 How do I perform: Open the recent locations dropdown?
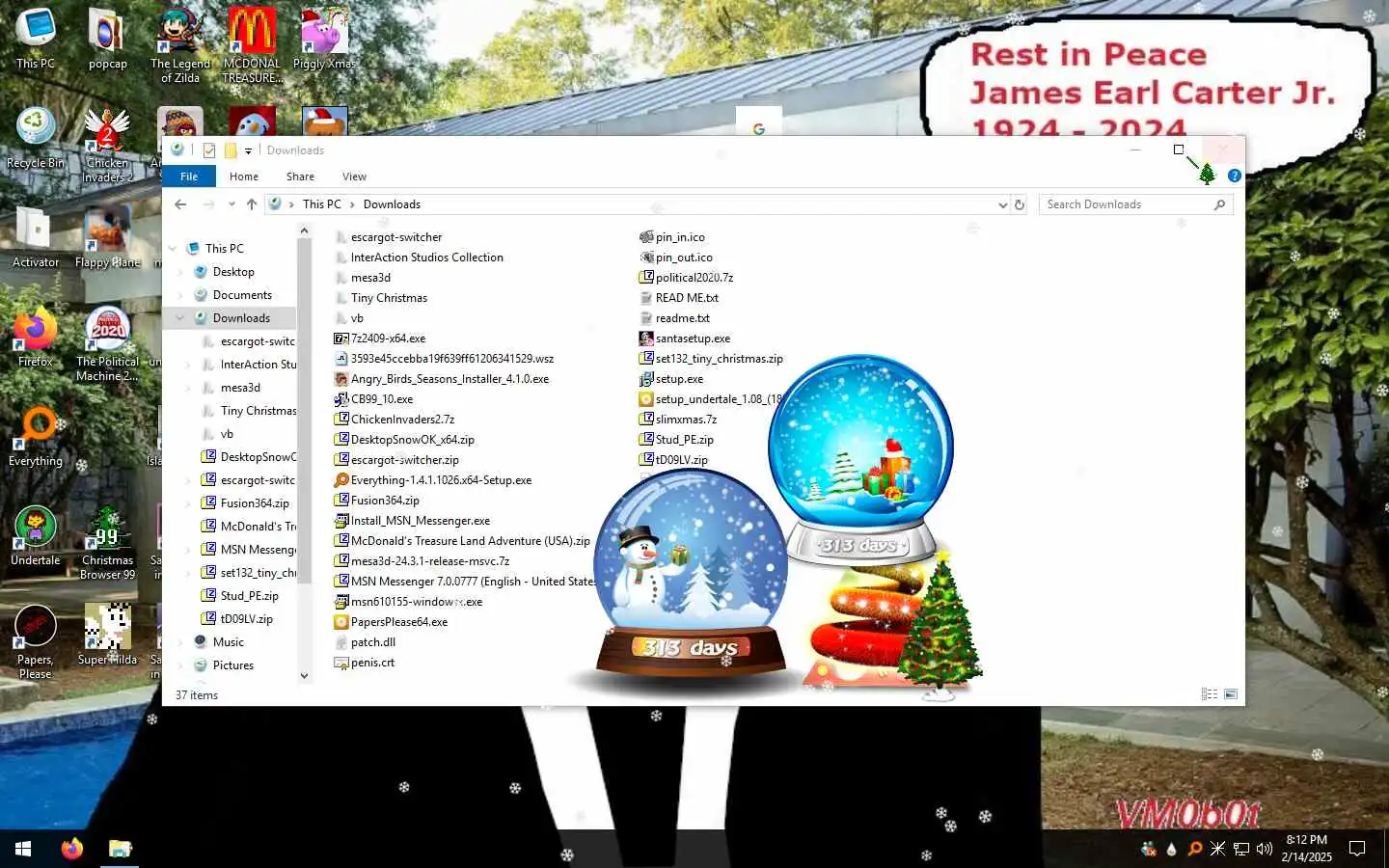[x=231, y=204]
